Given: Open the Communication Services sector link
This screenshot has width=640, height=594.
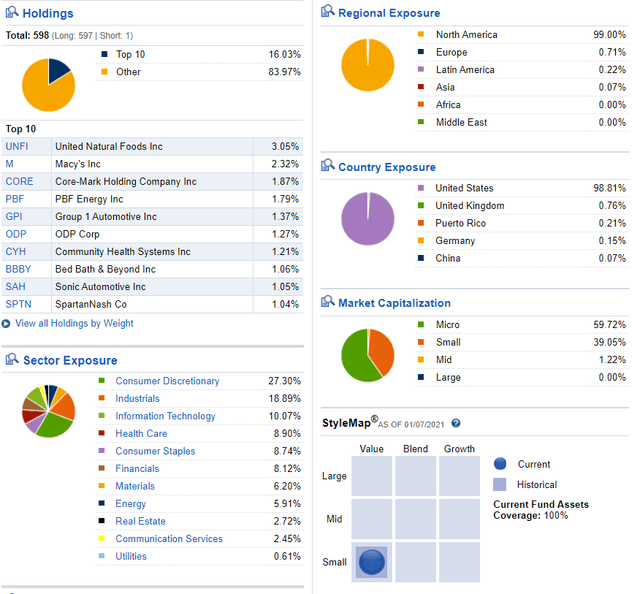Looking at the screenshot, I should click(169, 539).
